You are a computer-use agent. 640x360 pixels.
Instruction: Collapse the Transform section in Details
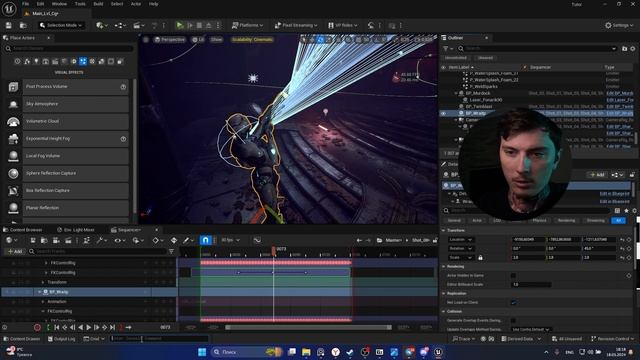click(444, 231)
